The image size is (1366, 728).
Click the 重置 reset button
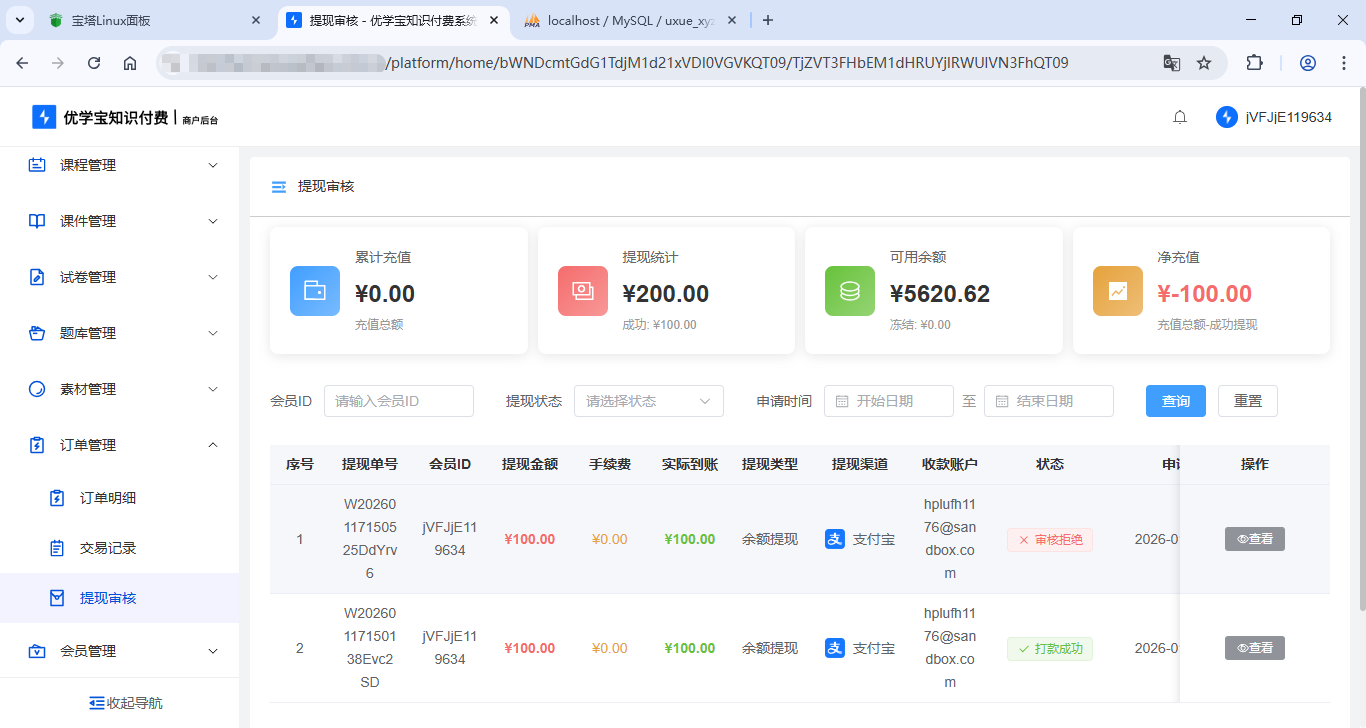[x=1247, y=400]
